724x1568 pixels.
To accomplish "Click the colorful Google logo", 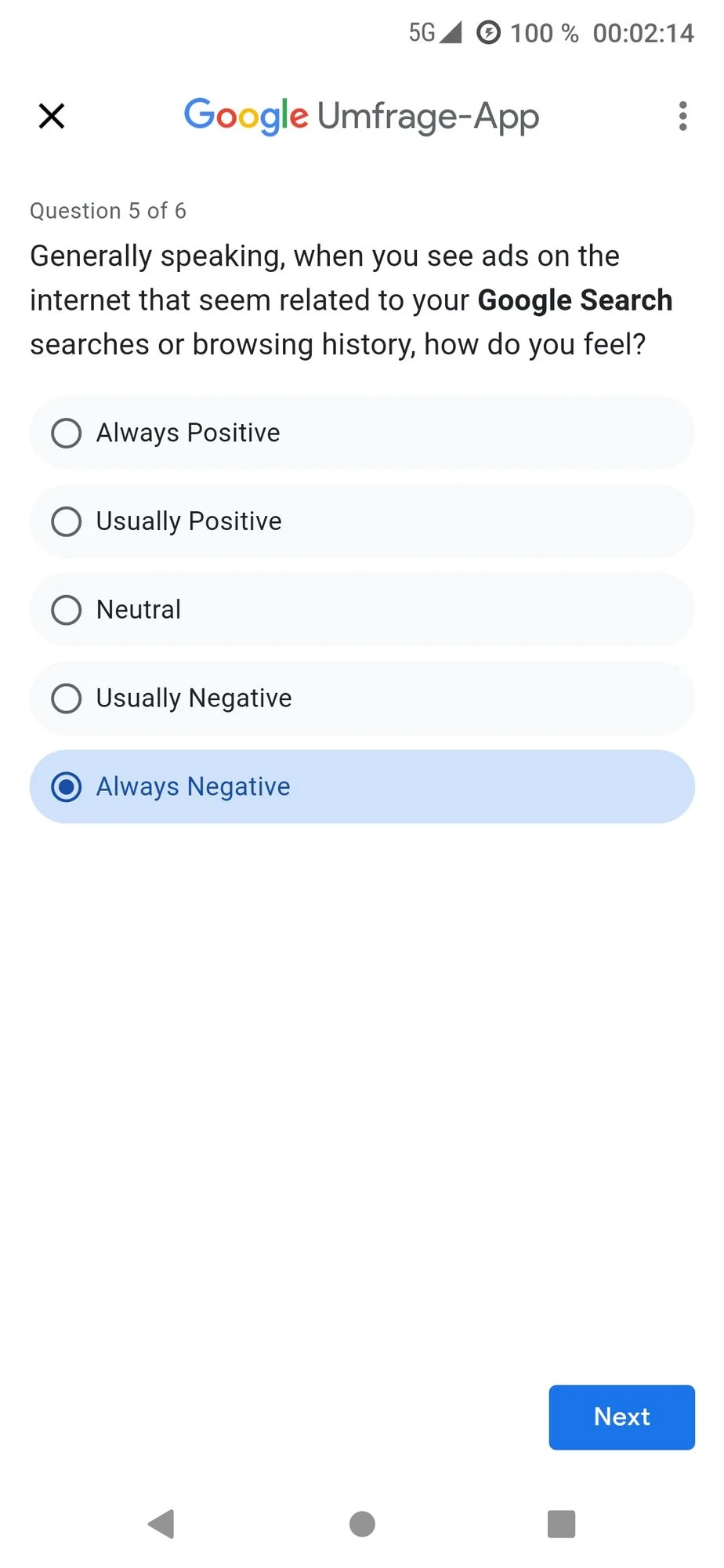I will point(246,116).
